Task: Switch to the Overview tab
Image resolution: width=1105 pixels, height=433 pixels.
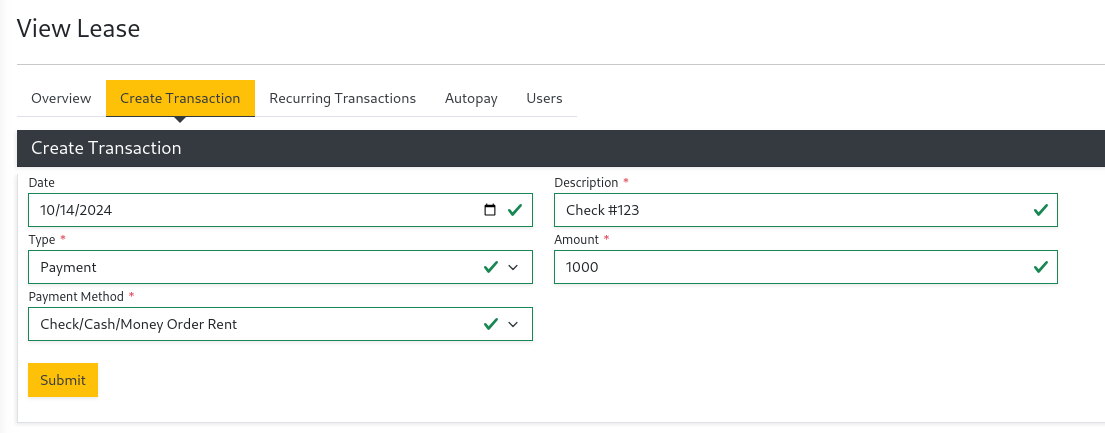Action: pyautogui.click(x=61, y=98)
